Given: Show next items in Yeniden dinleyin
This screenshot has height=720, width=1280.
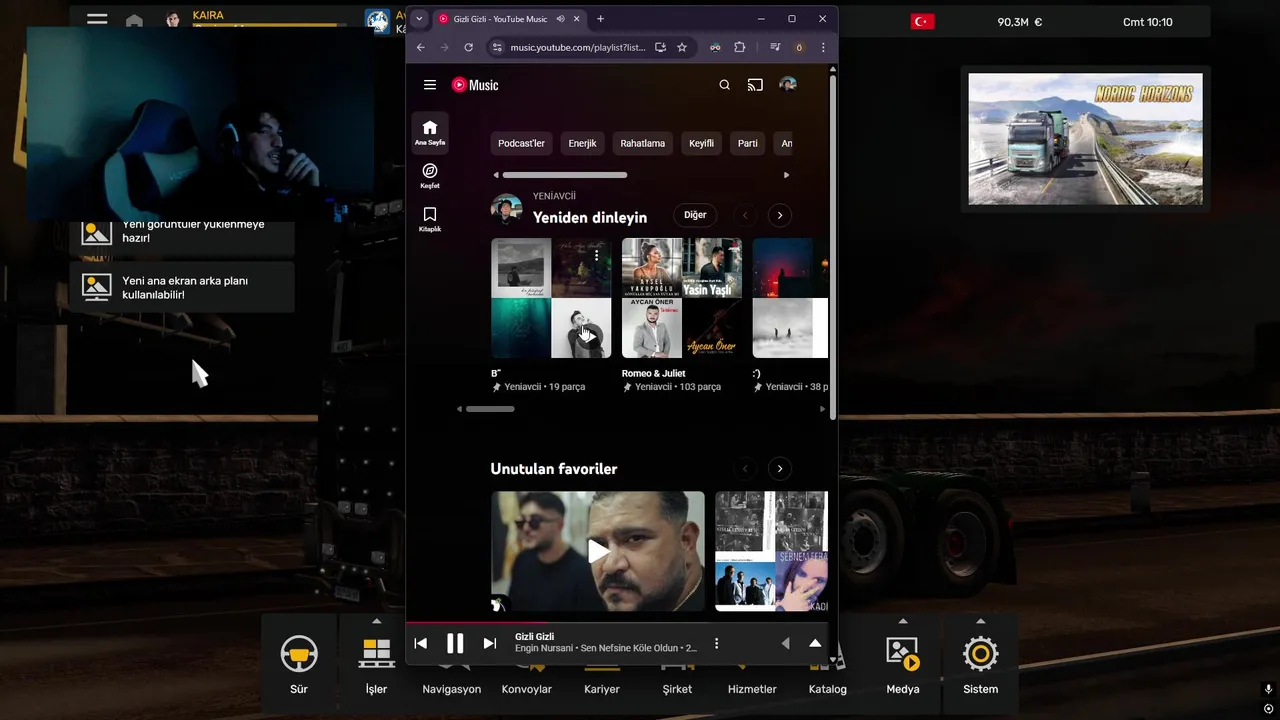Looking at the screenshot, I should (x=780, y=215).
